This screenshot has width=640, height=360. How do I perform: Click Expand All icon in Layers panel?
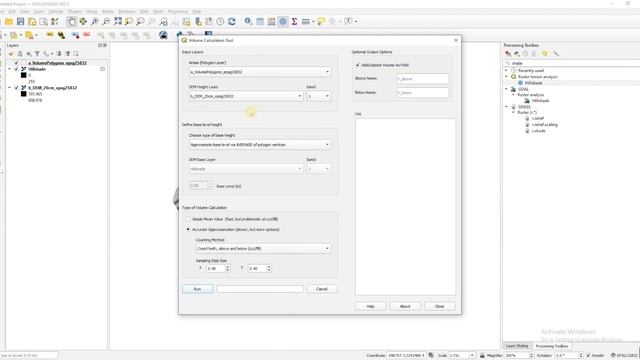[x=59, y=54]
